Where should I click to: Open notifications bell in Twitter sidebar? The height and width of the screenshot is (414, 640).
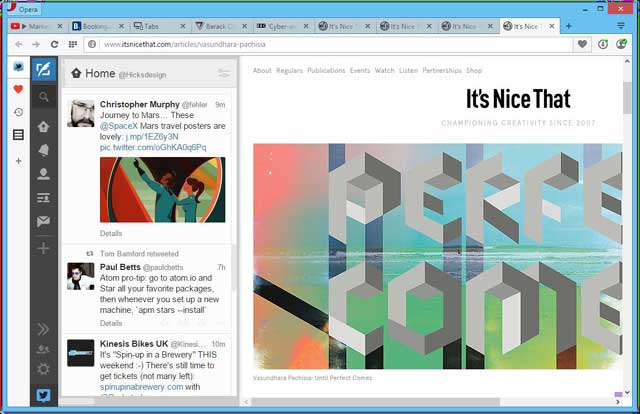point(43,150)
